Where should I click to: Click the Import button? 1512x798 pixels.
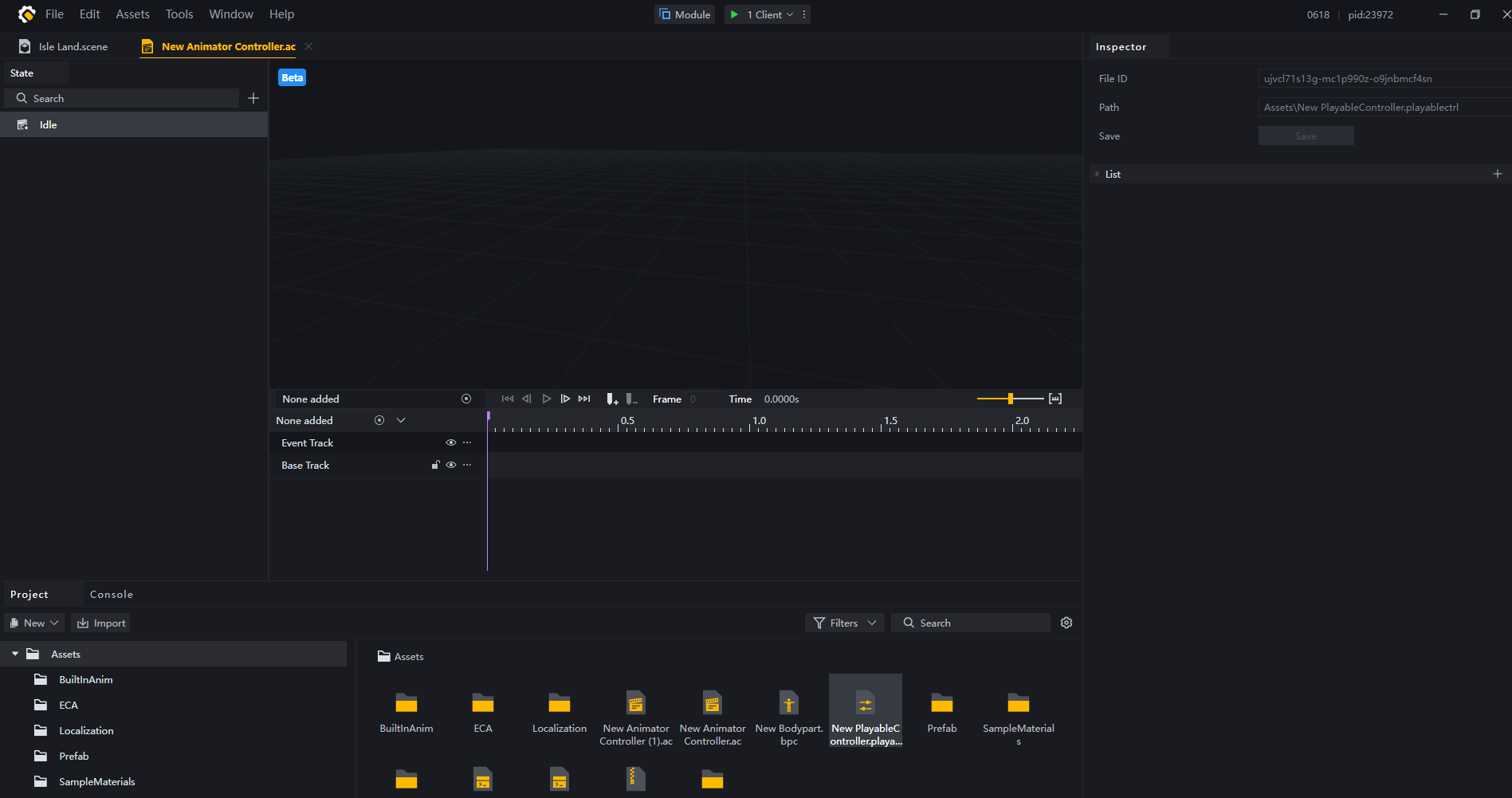(101, 623)
